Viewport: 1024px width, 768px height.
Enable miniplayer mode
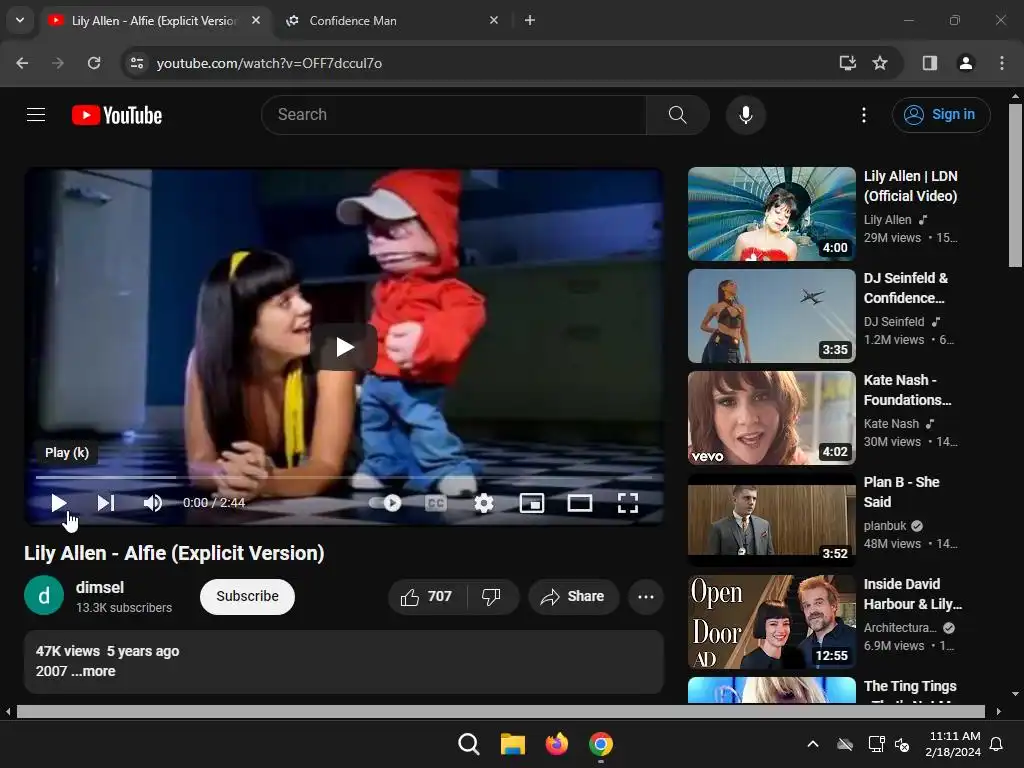point(532,503)
